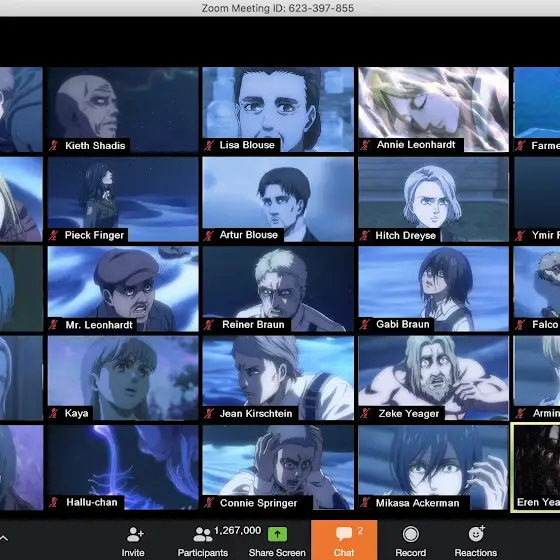Click muted mic icon on Pieck Finger tile

pyautogui.click(x=54, y=235)
